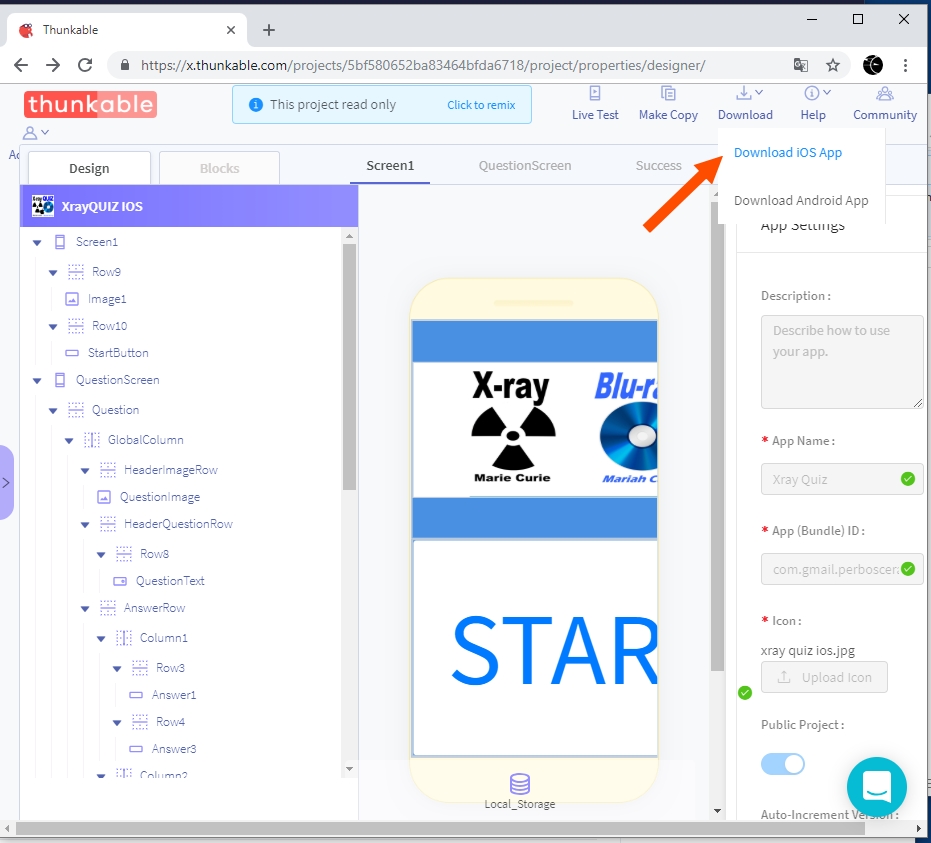931x843 pixels.
Task: Open a new browser tab
Action: 269,30
